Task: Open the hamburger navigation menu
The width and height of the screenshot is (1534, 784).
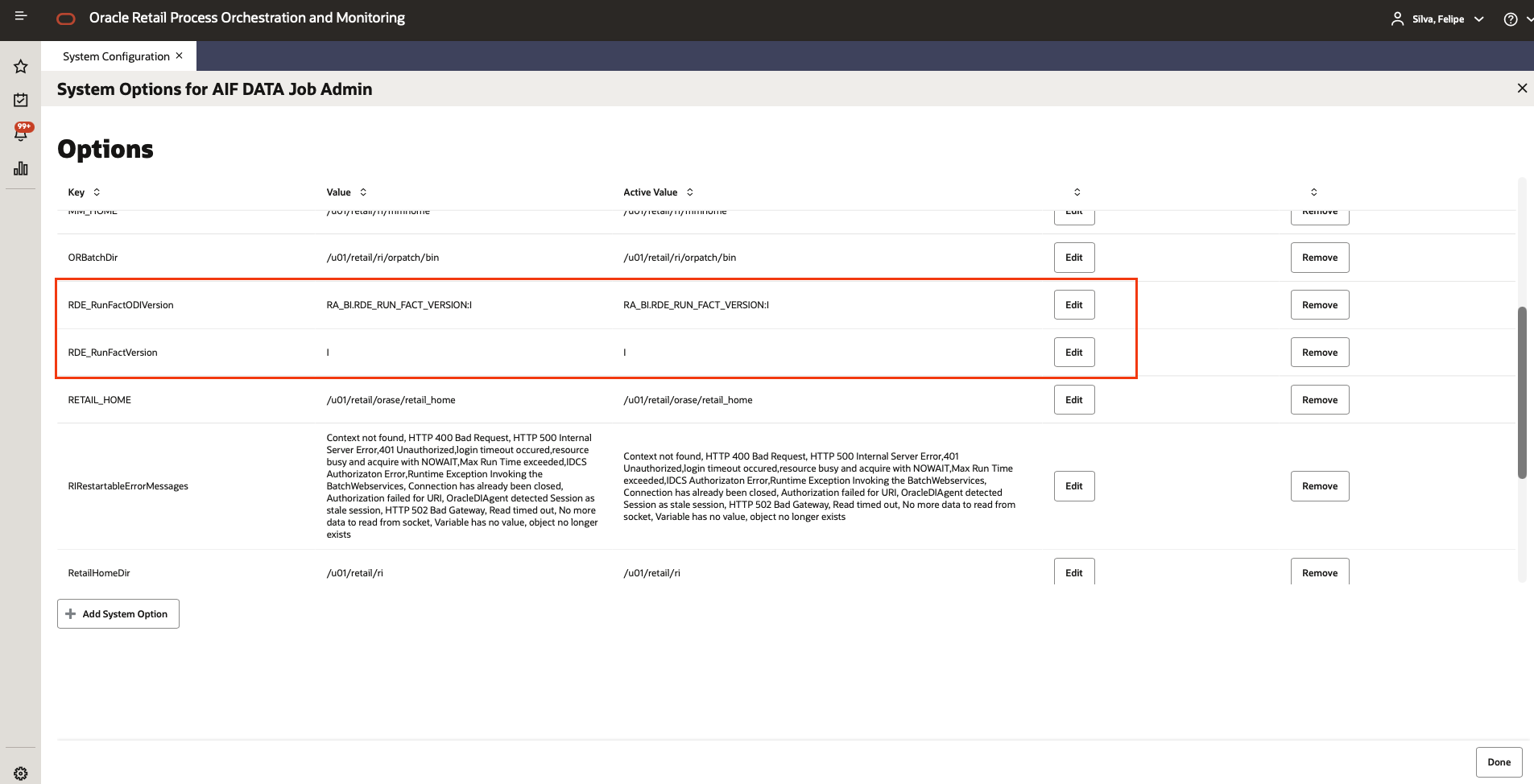Action: (x=21, y=16)
